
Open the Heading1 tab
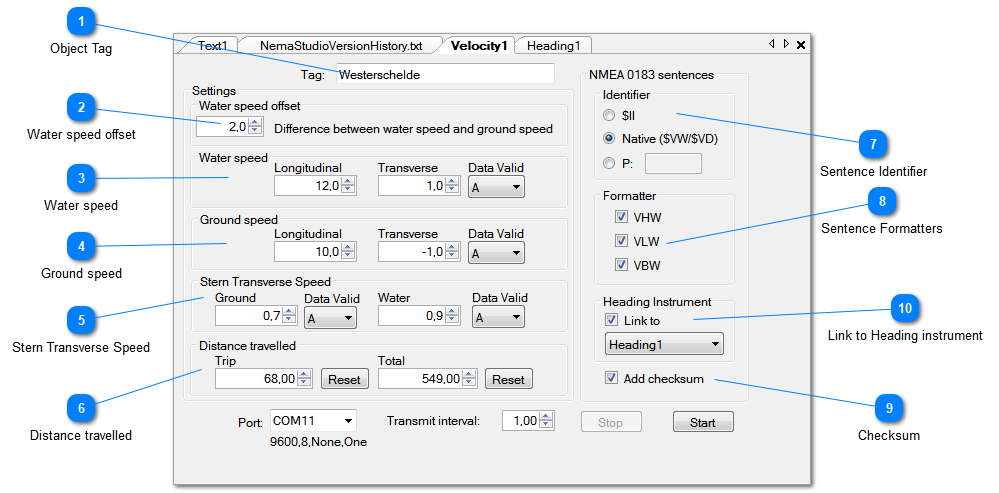[x=553, y=45]
